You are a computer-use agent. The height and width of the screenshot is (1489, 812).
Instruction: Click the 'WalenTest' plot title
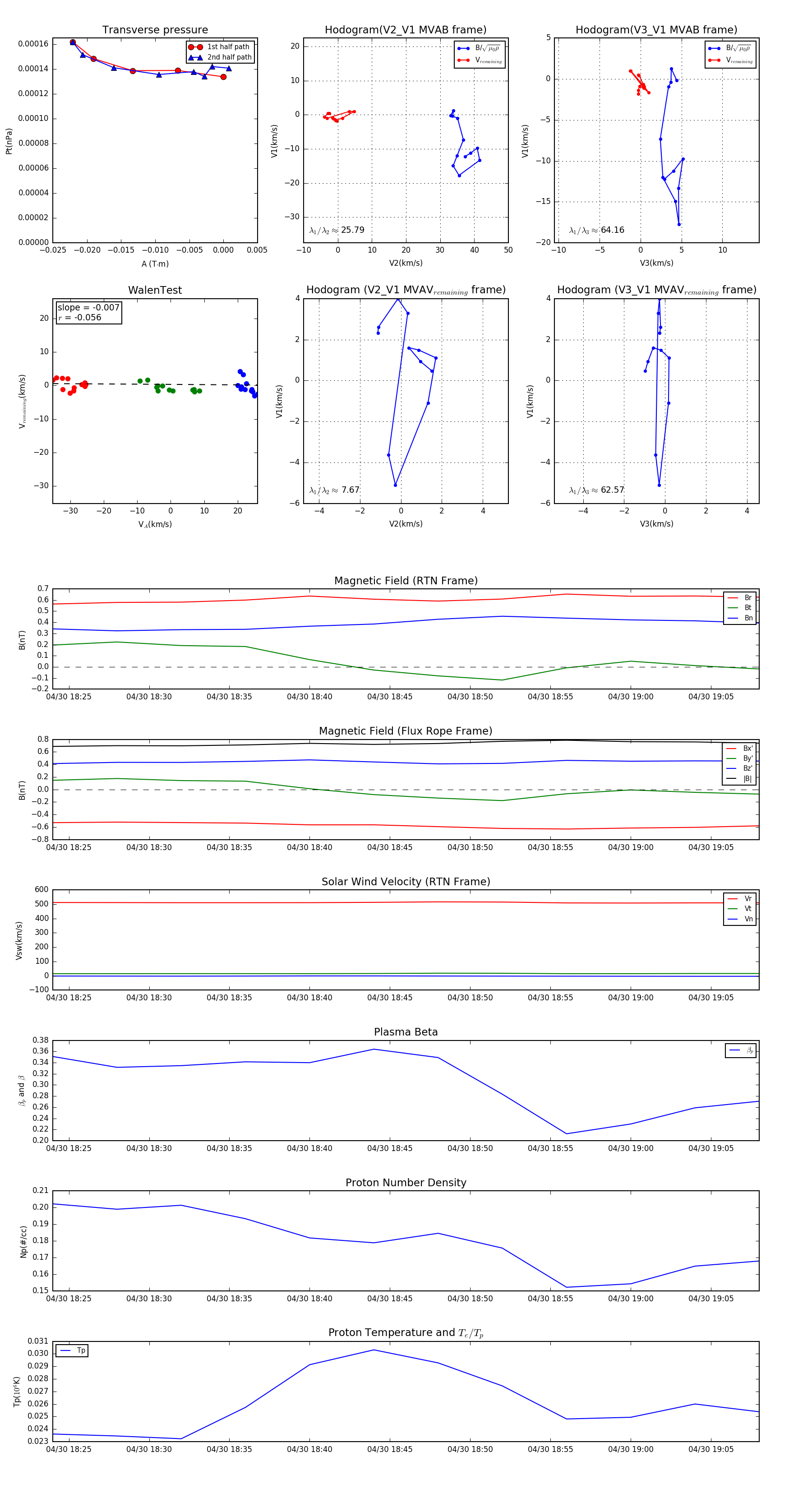point(155,290)
